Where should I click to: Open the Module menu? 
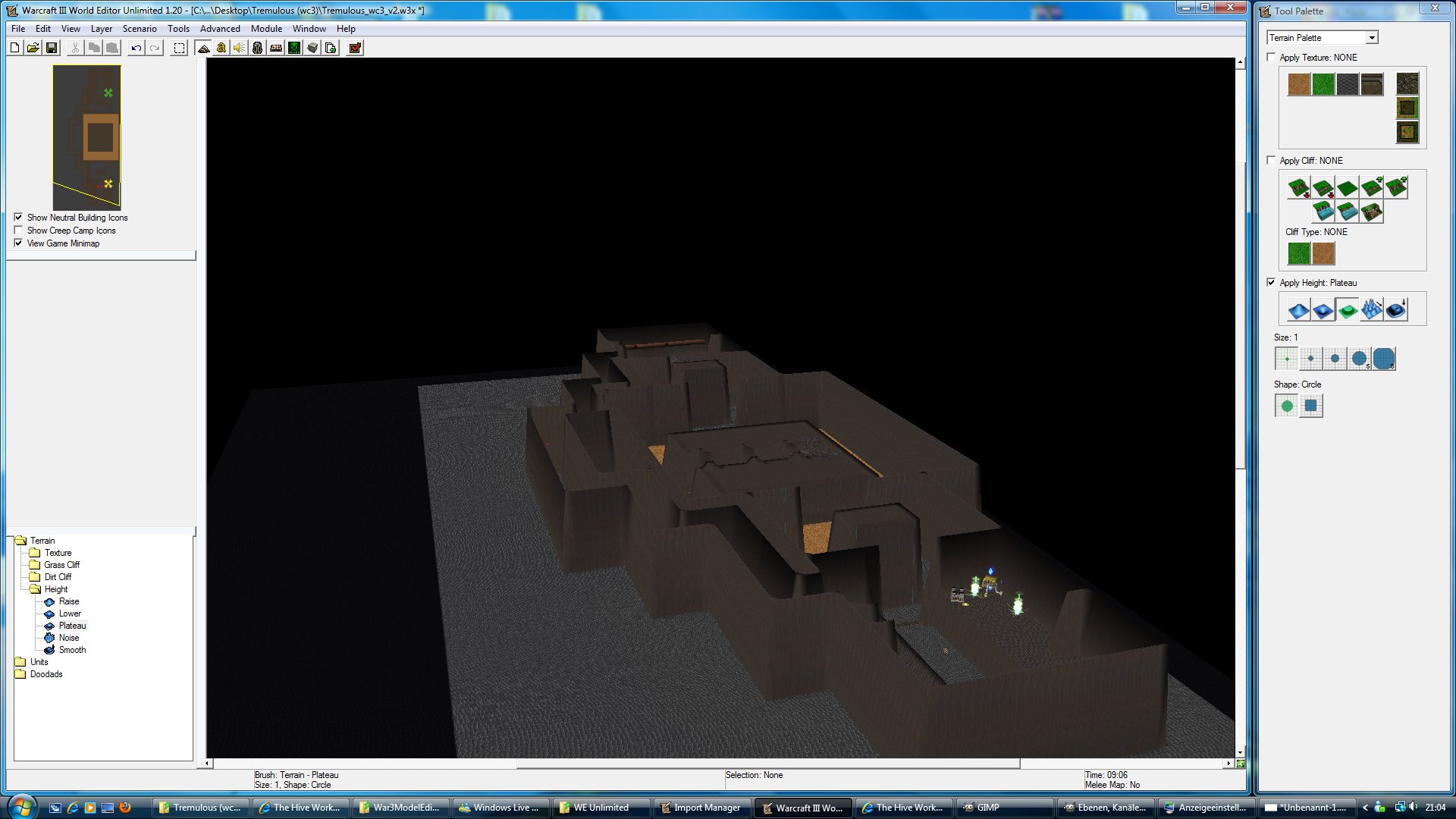tap(266, 29)
